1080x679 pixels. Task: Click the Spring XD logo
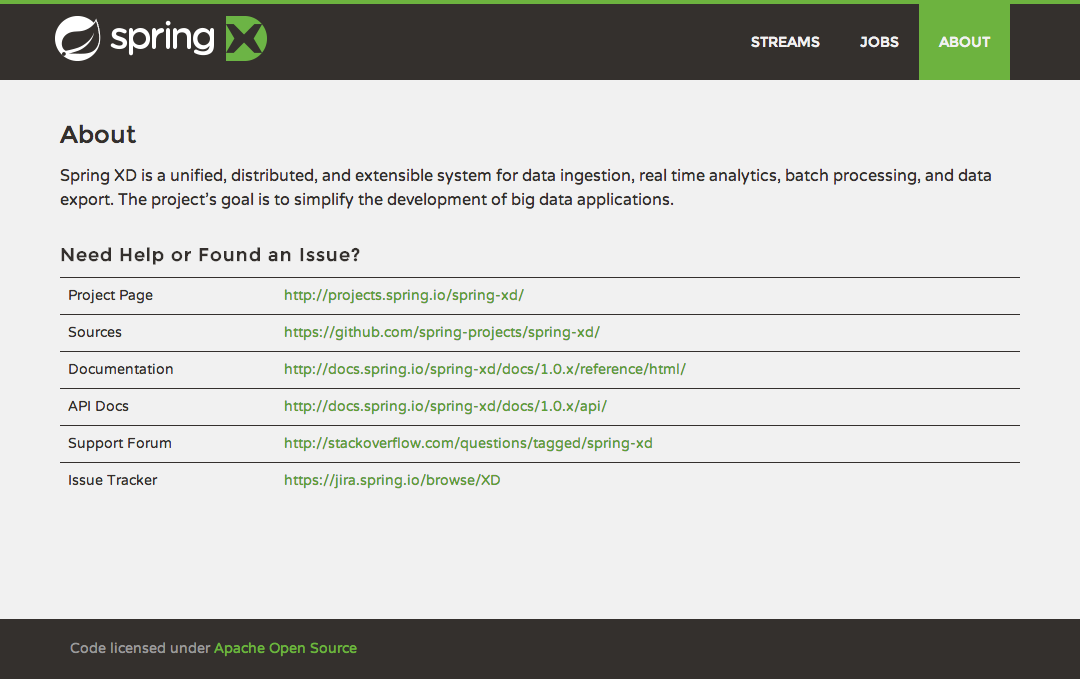pyautogui.click(x=160, y=39)
